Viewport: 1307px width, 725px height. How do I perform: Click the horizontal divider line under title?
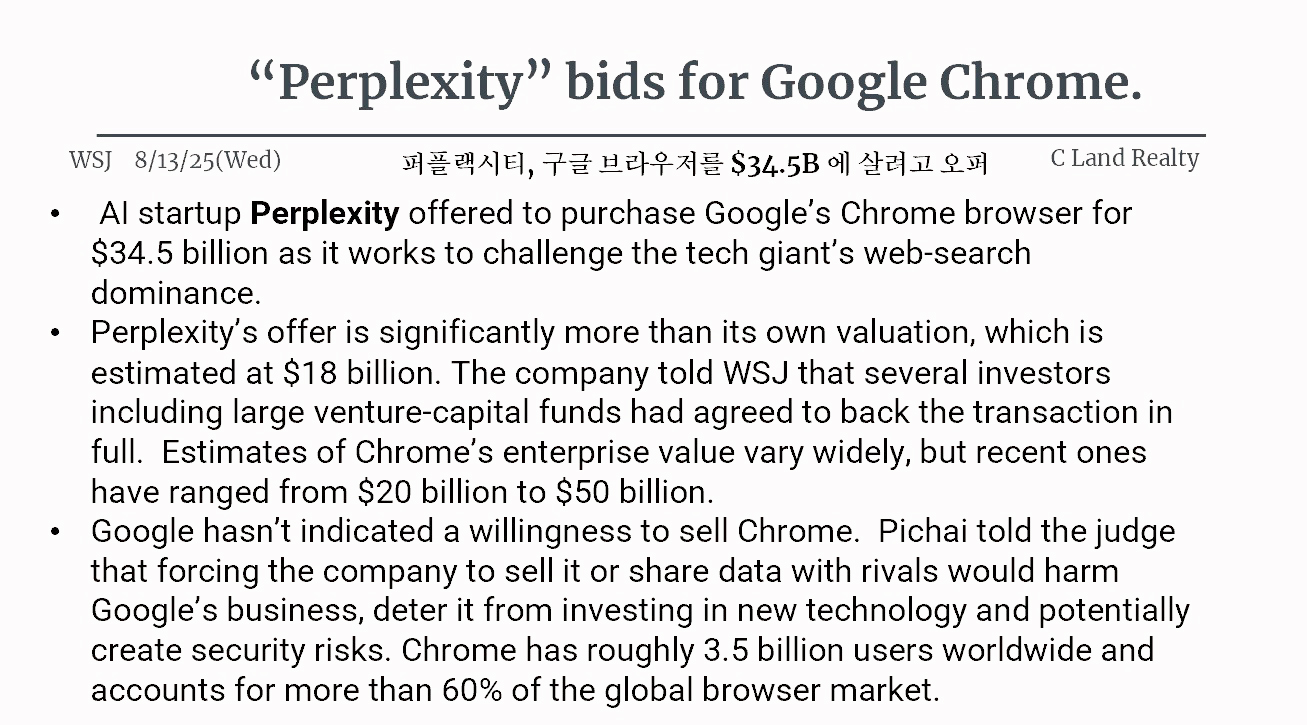click(650, 134)
